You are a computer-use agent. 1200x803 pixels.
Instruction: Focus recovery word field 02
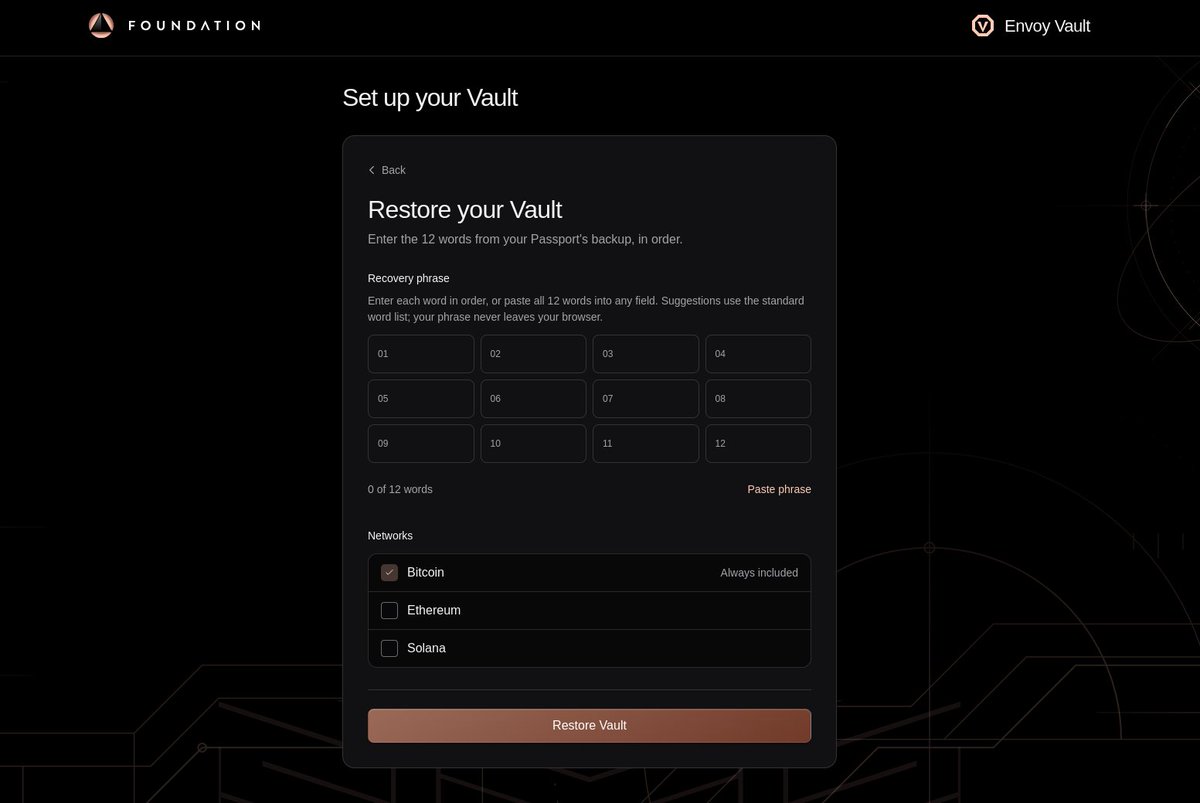[x=533, y=354]
